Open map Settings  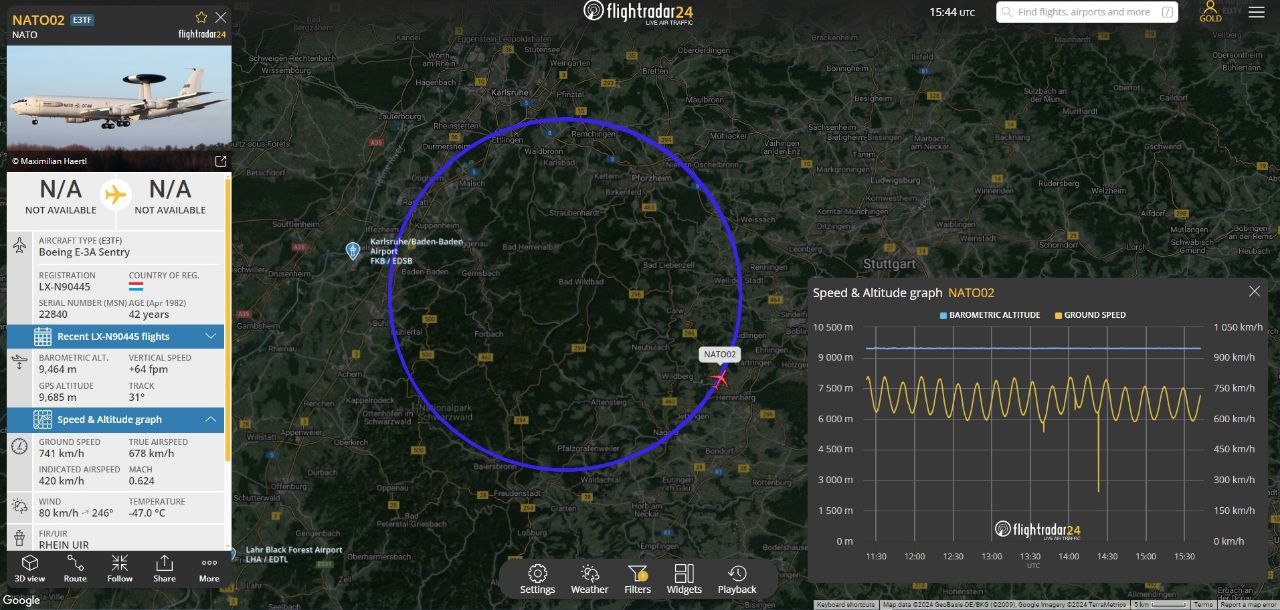(x=537, y=579)
